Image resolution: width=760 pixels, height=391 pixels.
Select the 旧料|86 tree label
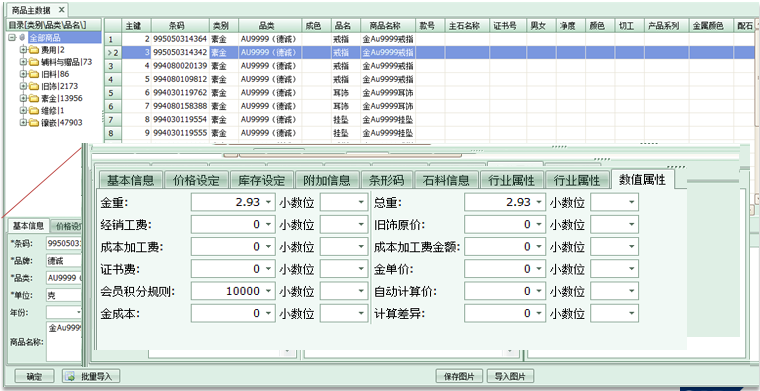pyautogui.click(x=55, y=74)
